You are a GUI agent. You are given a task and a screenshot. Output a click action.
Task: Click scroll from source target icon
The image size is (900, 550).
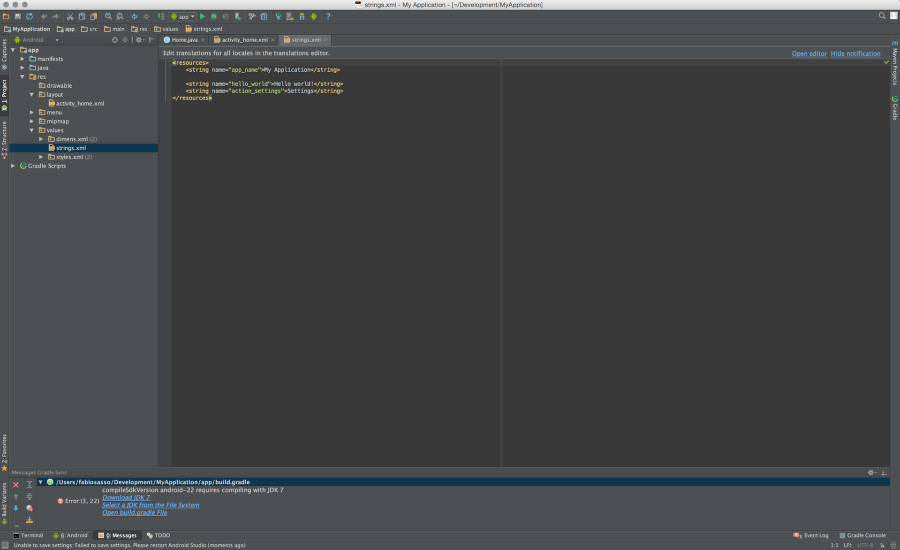(115, 40)
